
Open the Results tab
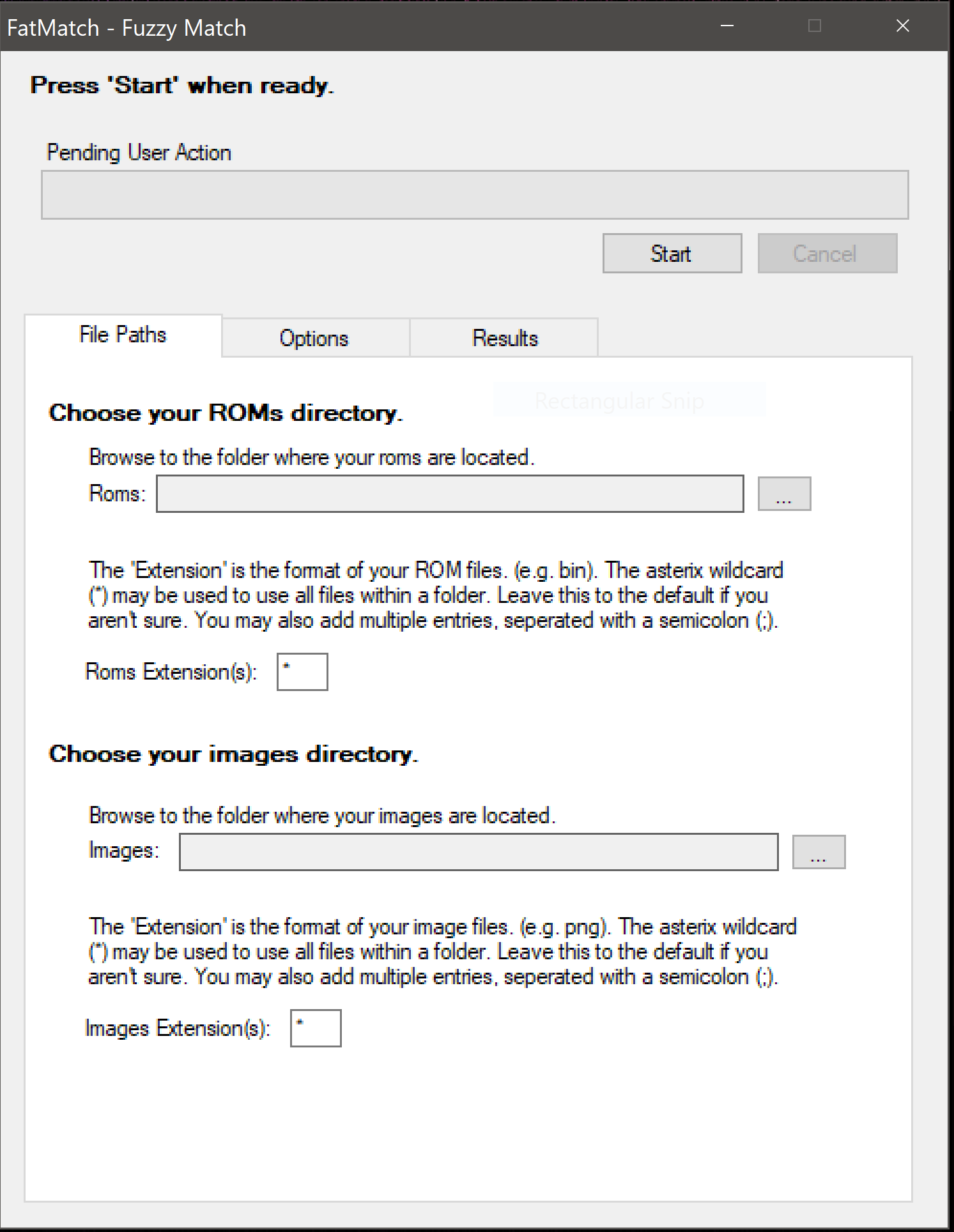pos(504,338)
